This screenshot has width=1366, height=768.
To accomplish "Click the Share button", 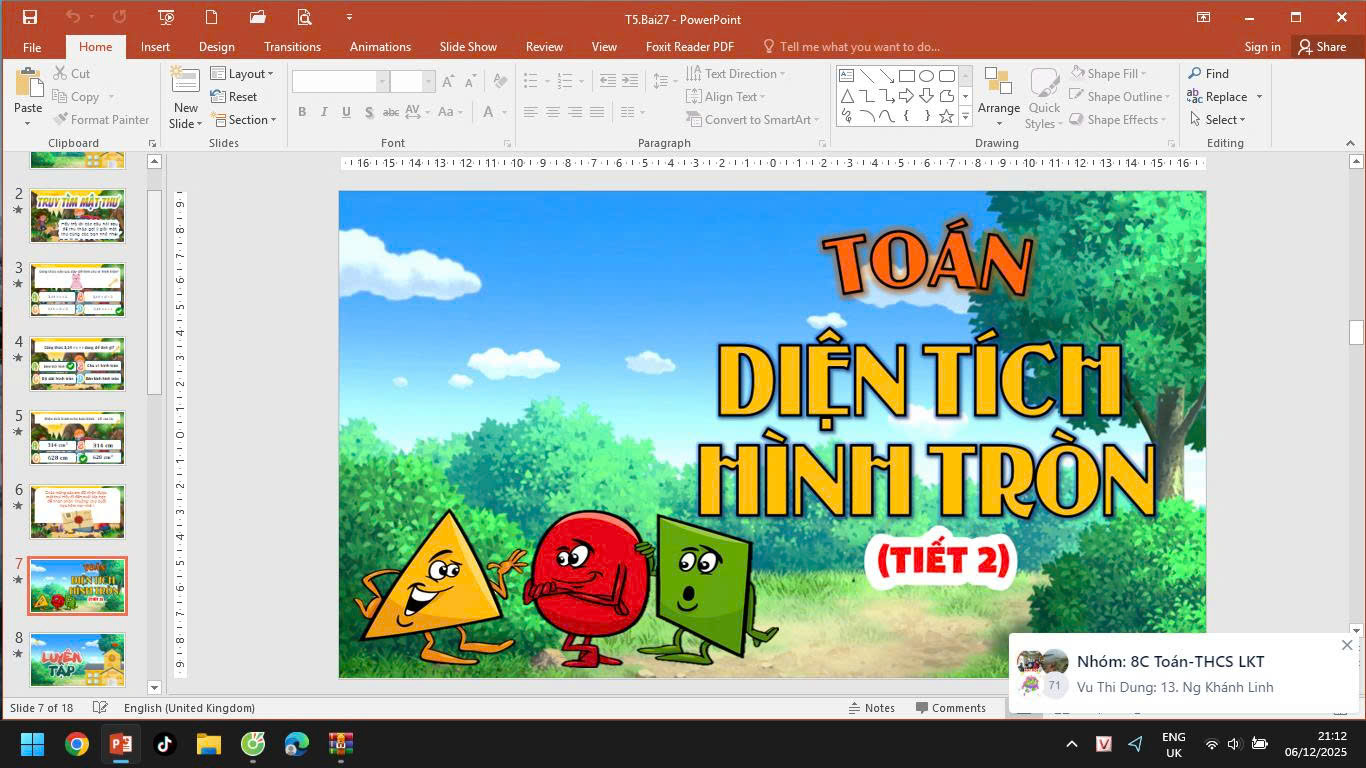I will point(1322,47).
